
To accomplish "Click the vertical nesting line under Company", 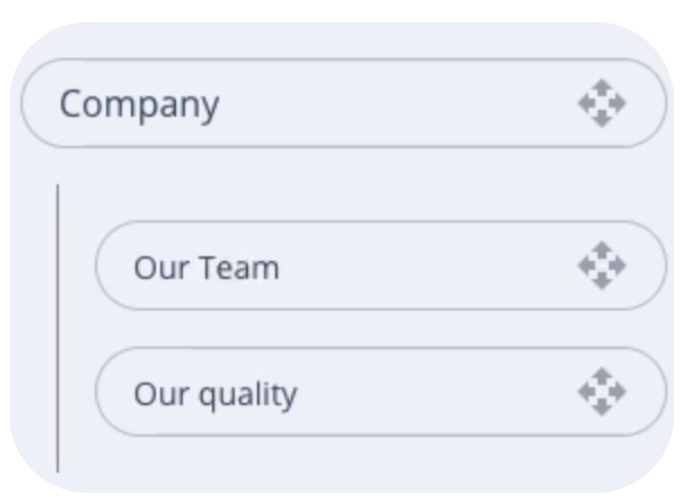I will [x=58, y=328].
